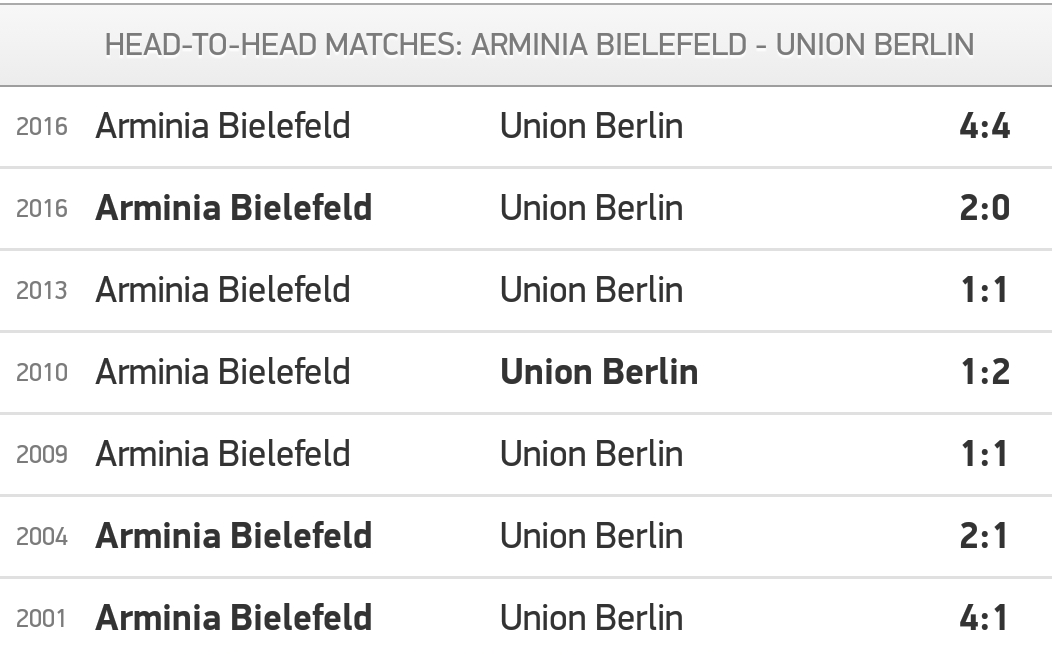1052x655 pixels.
Task: Select Arminia Bielefeld in the 4:4 row
Action: pos(223,126)
